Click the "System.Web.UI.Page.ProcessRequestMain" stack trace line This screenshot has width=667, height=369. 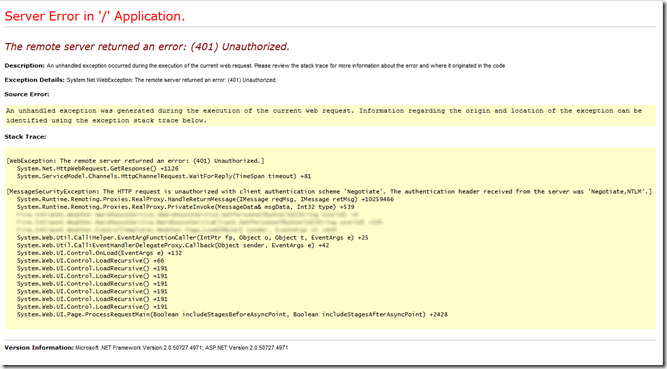tap(232, 315)
